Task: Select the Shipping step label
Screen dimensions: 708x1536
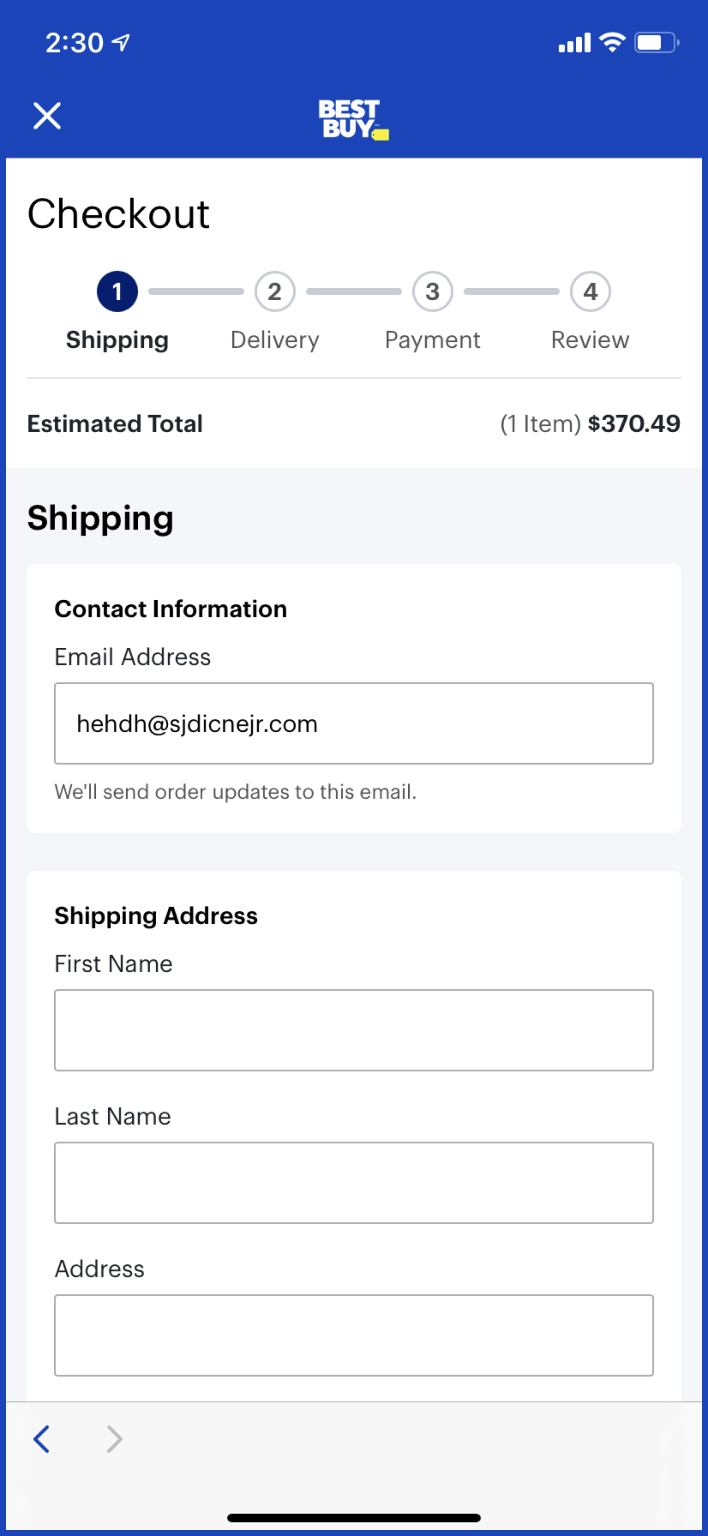Action: [x=117, y=340]
